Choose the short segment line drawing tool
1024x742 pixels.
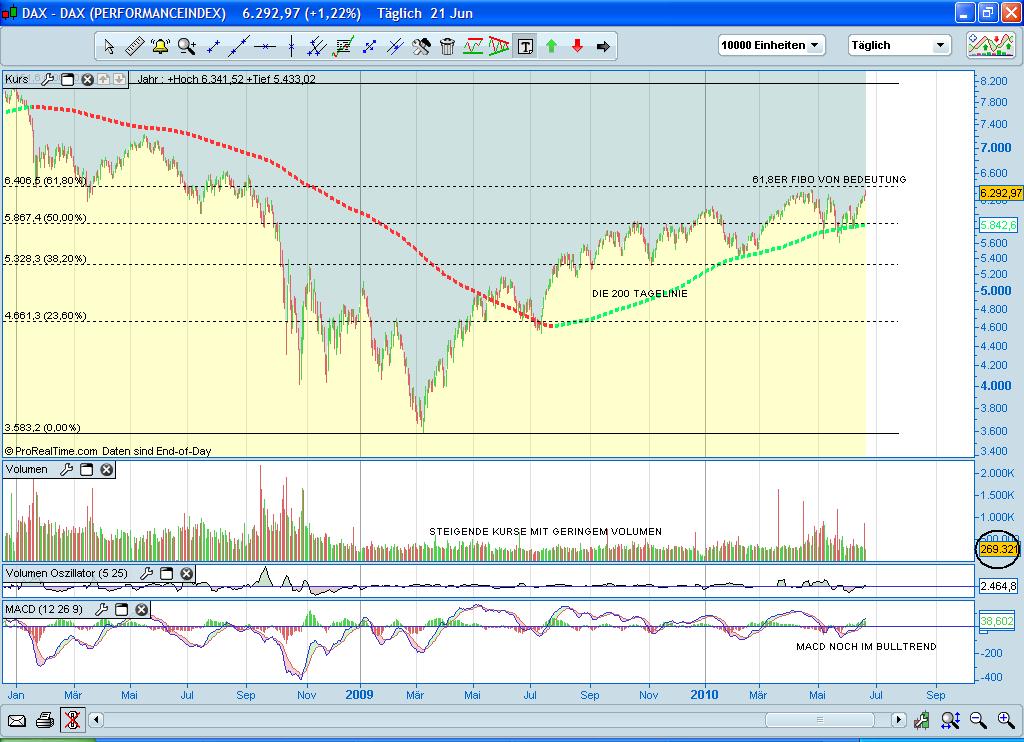click(x=213, y=46)
